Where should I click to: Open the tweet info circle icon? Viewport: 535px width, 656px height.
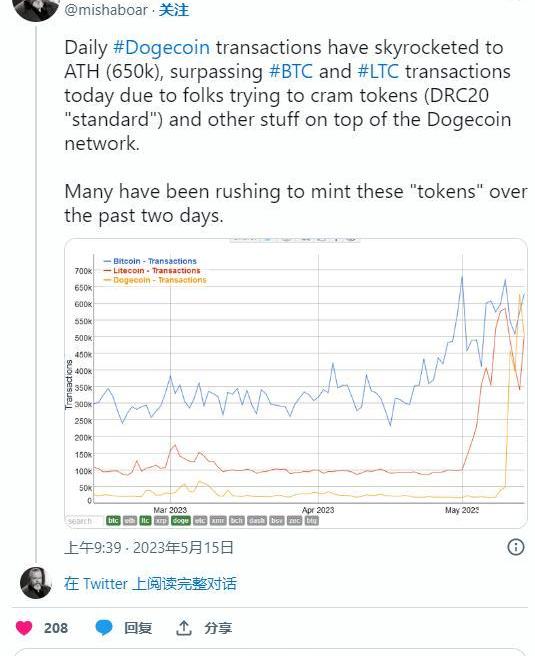click(515, 547)
